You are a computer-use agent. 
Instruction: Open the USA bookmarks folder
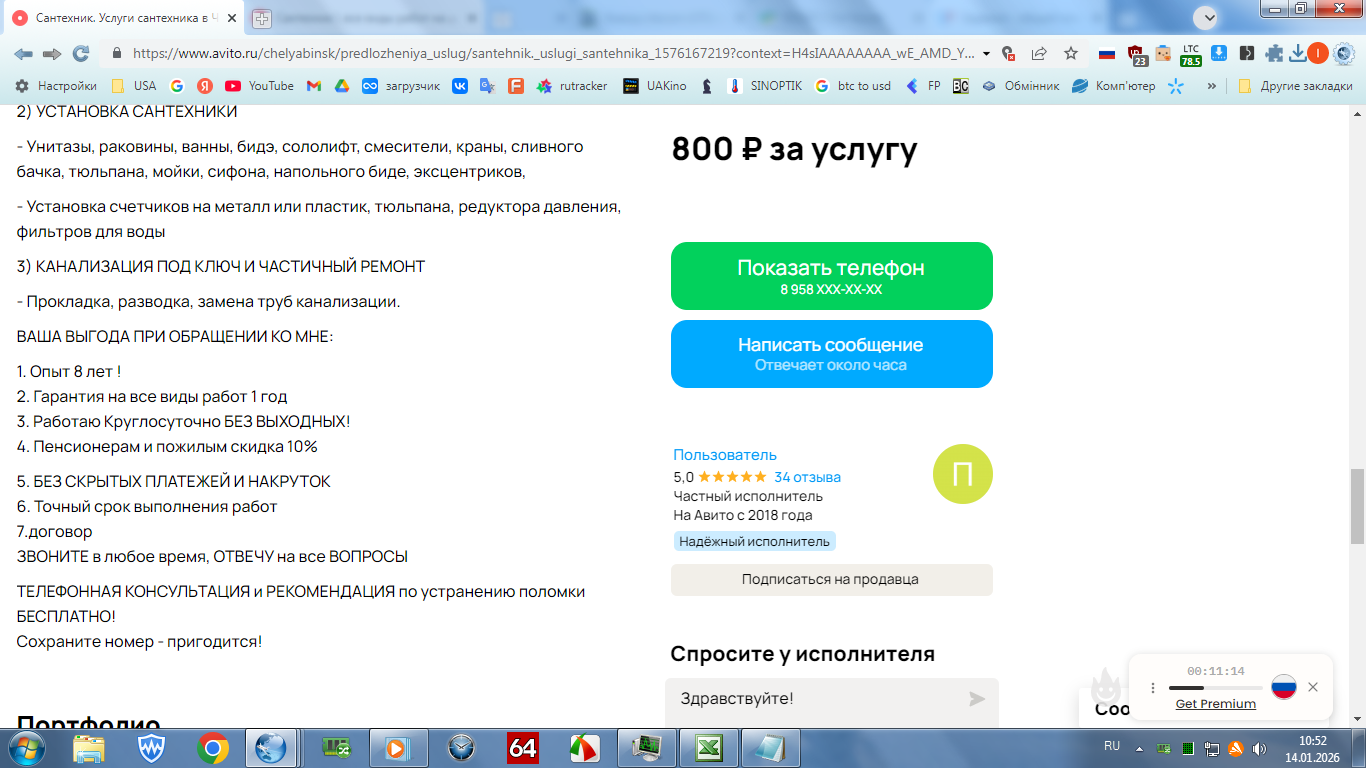[133, 86]
